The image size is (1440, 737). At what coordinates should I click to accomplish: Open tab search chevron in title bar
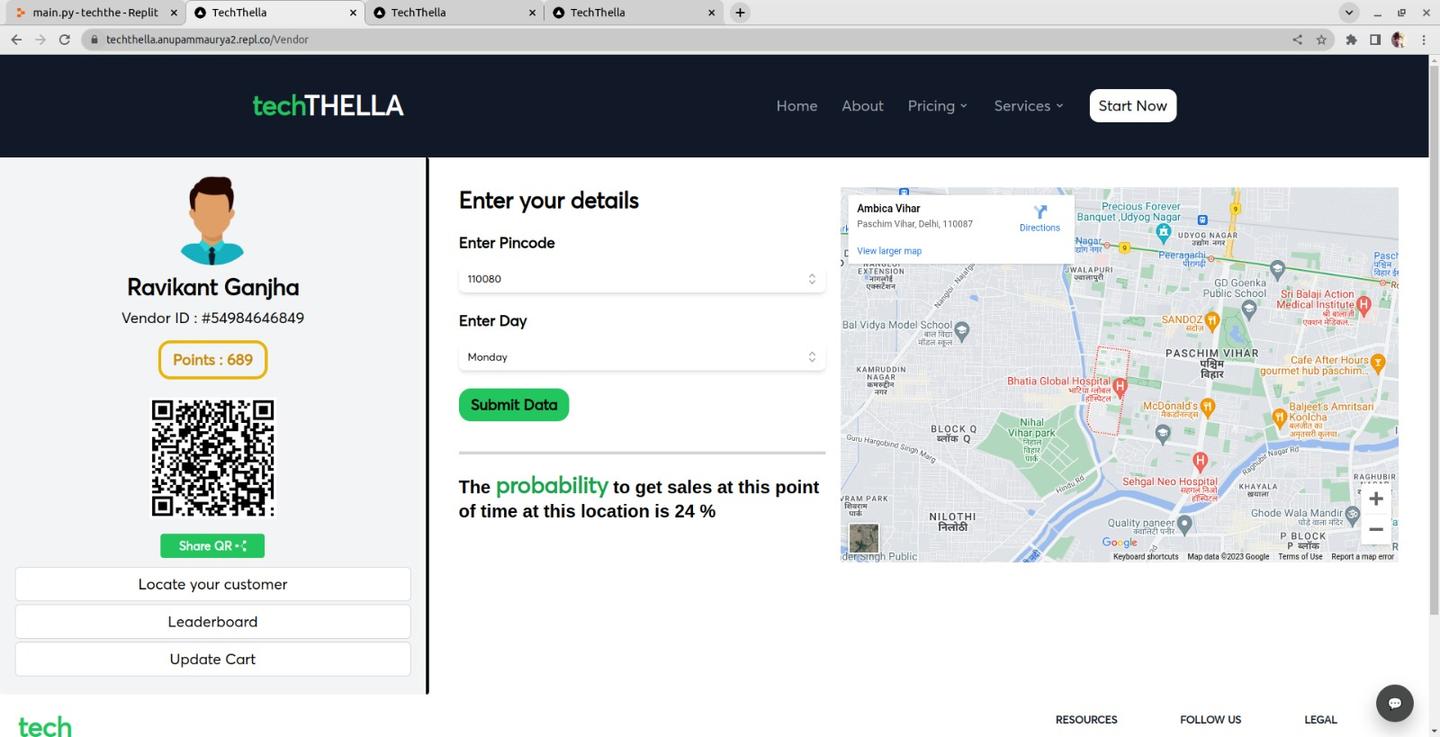tap(1349, 13)
